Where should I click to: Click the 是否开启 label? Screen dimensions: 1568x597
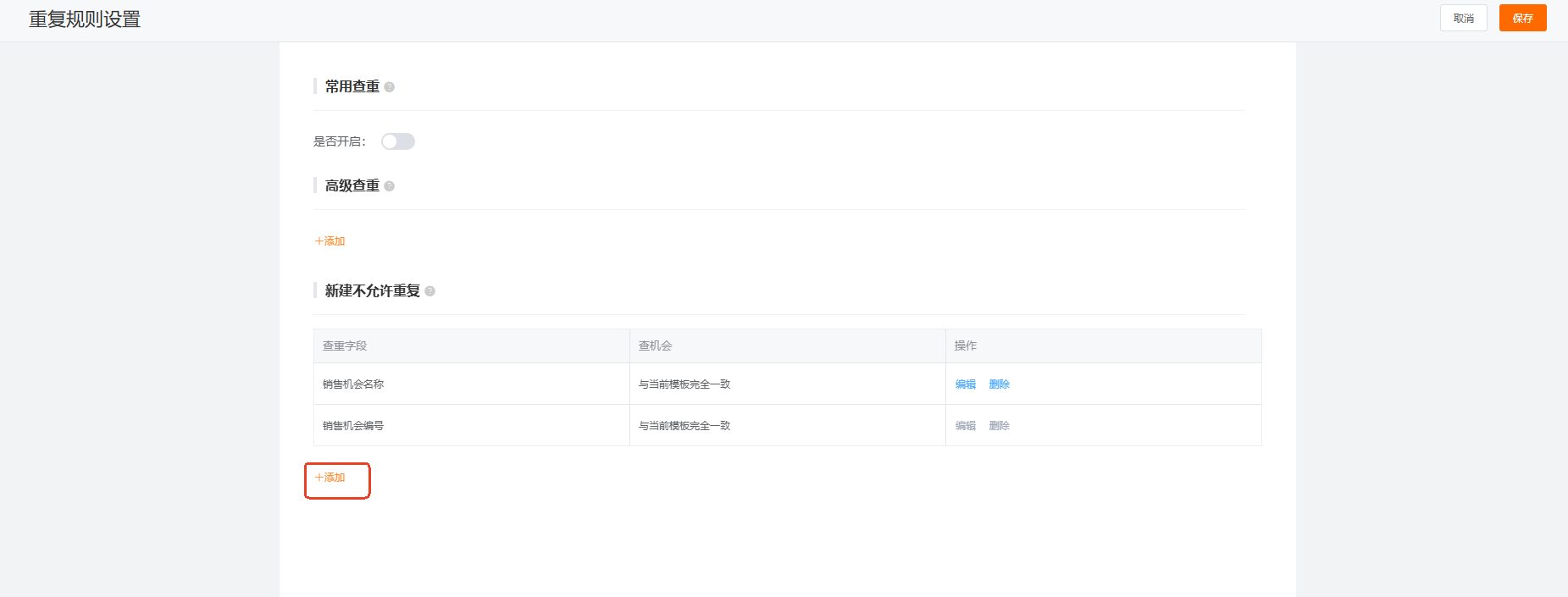[340, 141]
